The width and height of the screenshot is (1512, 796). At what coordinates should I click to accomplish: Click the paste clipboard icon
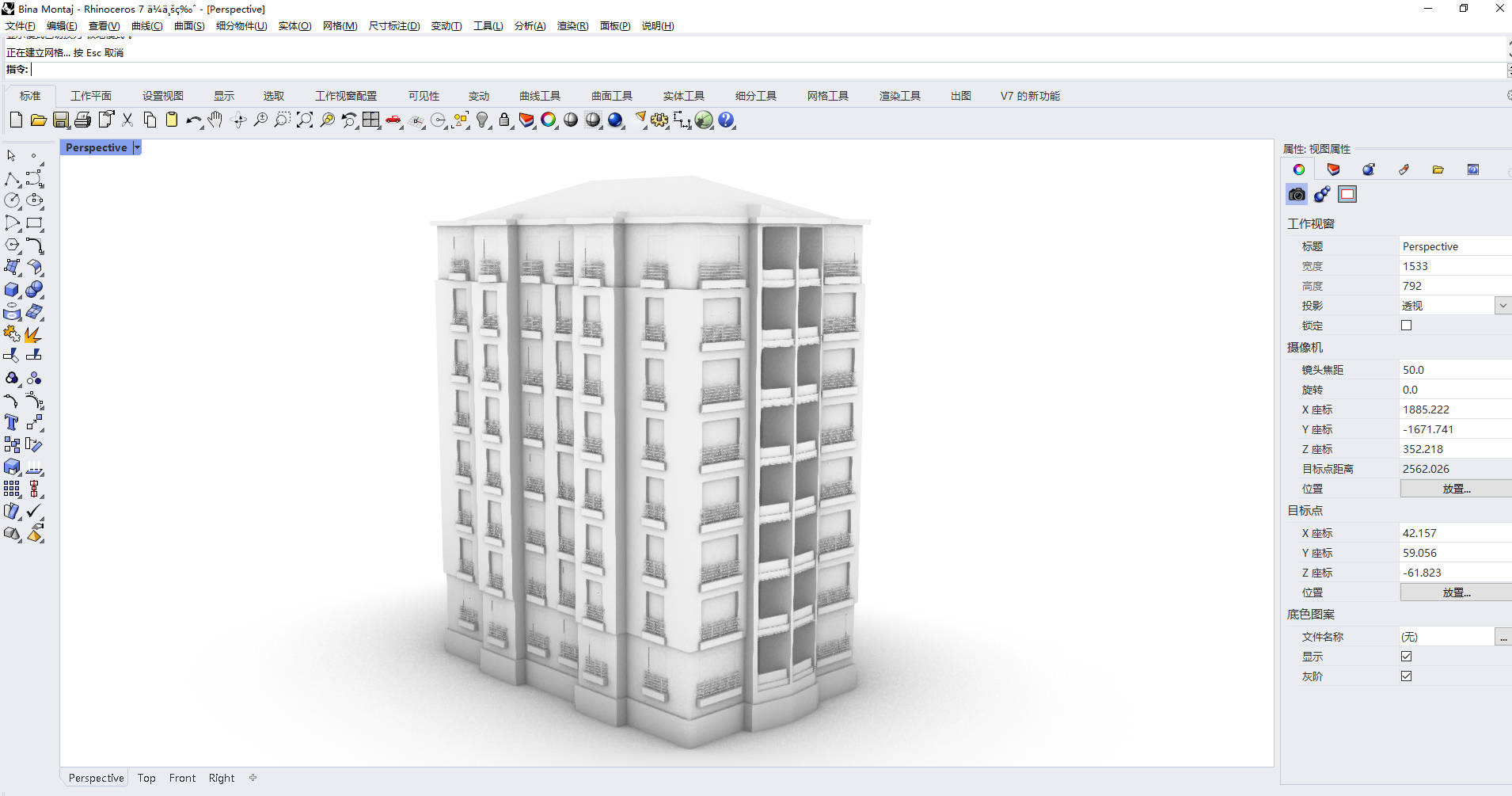(171, 120)
